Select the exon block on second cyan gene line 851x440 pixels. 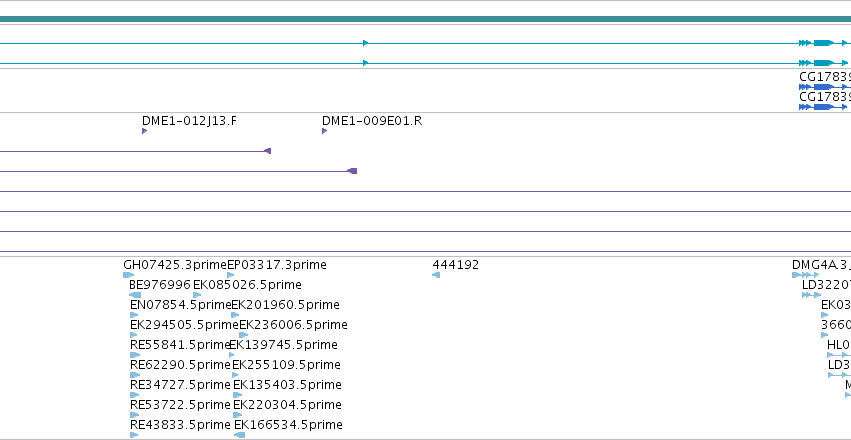coord(823,63)
